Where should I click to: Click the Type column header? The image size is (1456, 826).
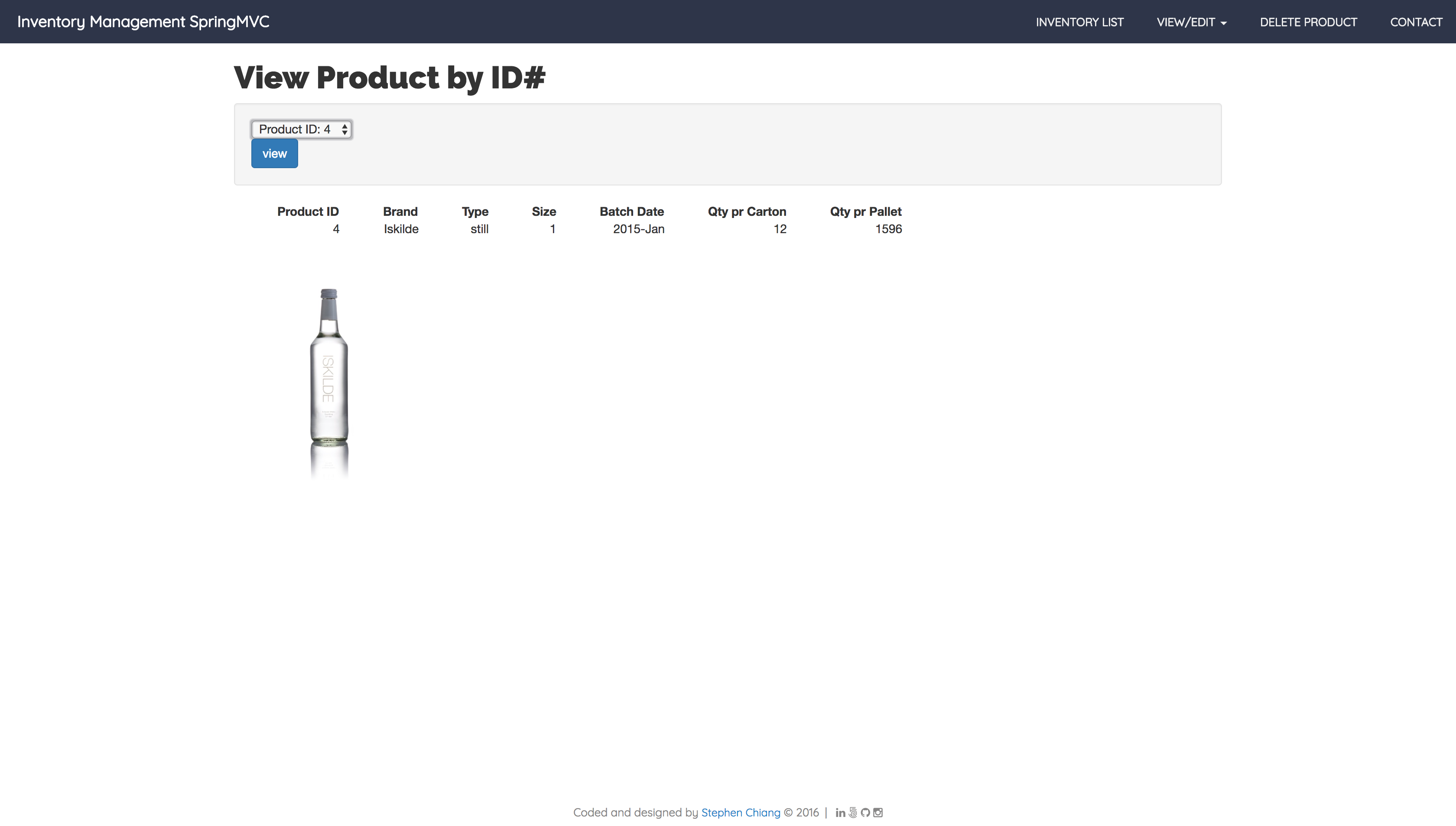[x=475, y=211]
